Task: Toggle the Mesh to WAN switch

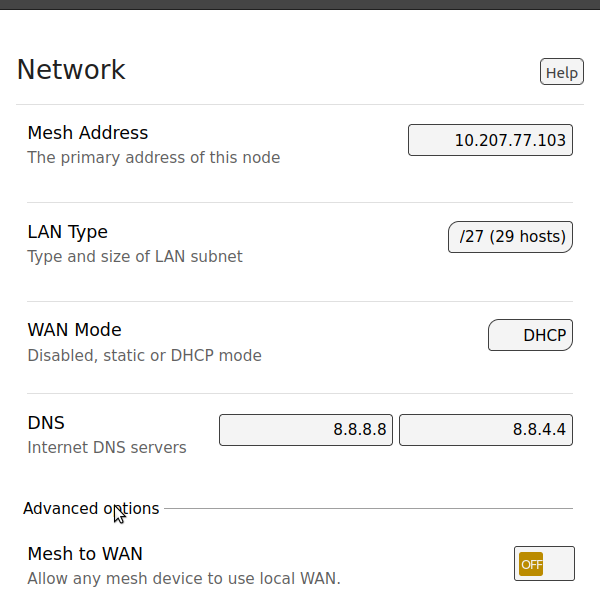Action: point(544,564)
